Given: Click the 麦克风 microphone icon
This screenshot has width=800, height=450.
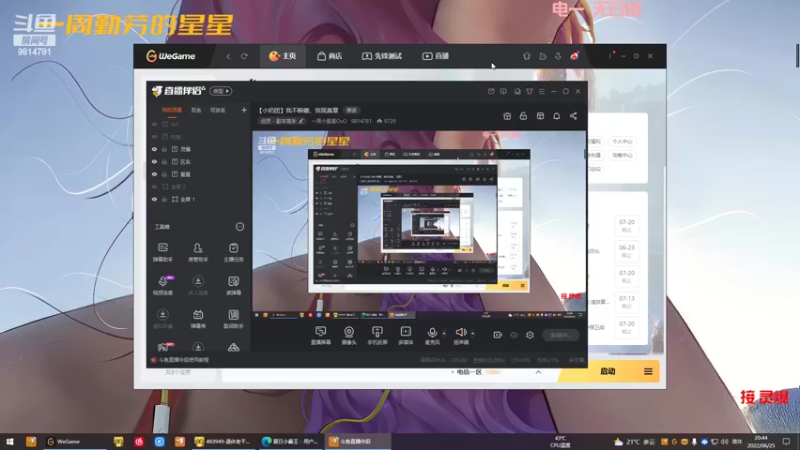Looking at the screenshot, I should click(432, 335).
